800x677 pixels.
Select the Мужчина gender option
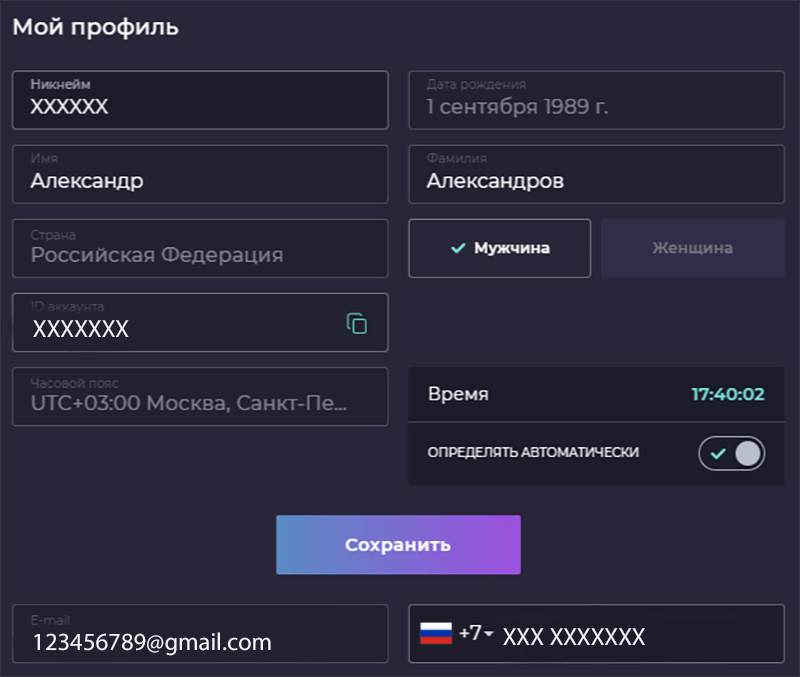(499, 248)
